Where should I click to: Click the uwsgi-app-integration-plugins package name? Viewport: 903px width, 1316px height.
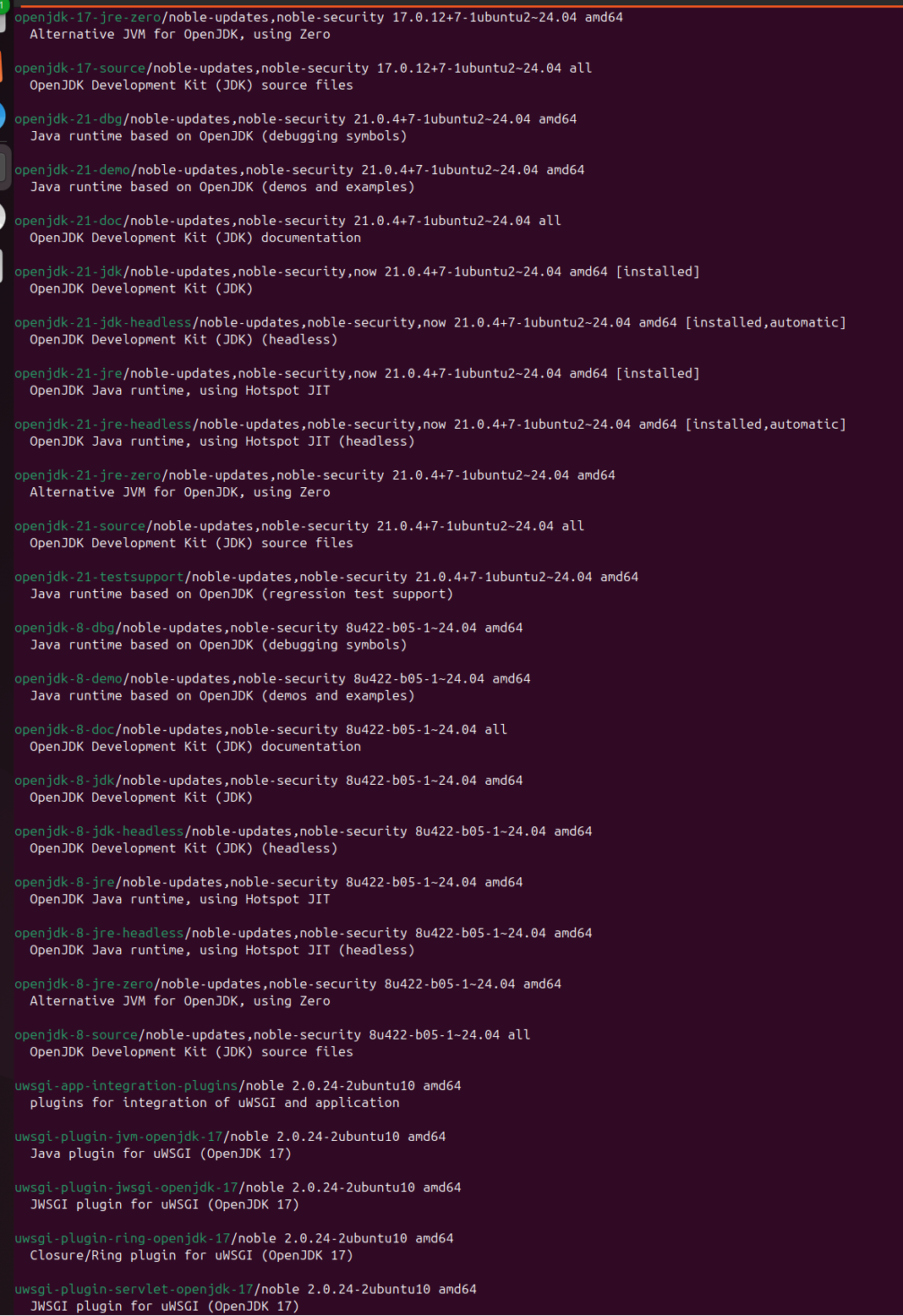(x=126, y=1085)
